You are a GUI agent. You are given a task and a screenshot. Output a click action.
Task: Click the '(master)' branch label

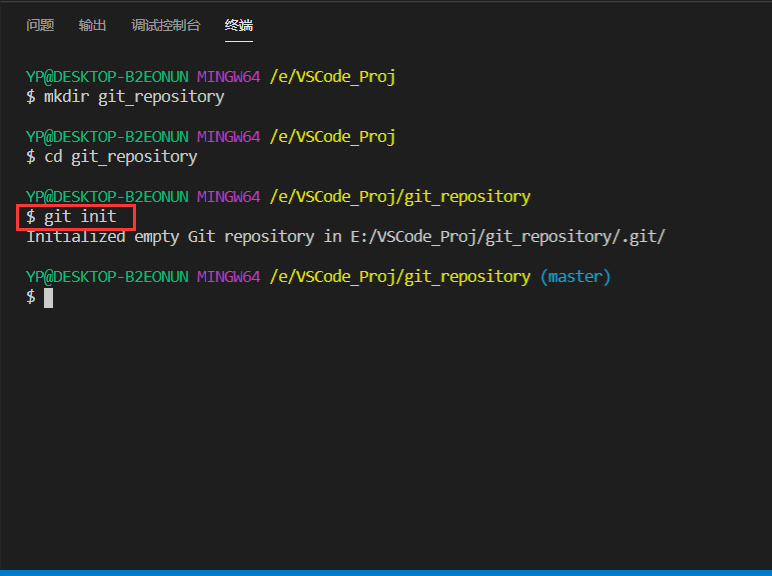click(x=575, y=277)
